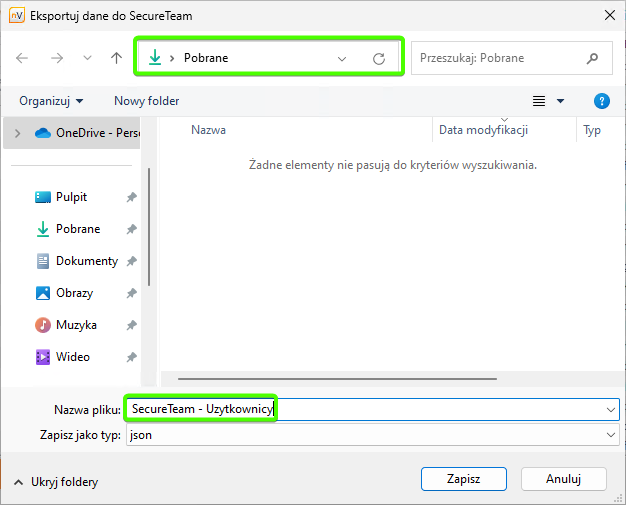Go forward using the right arrow
The image size is (626, 505).
(x=57, y=58)
